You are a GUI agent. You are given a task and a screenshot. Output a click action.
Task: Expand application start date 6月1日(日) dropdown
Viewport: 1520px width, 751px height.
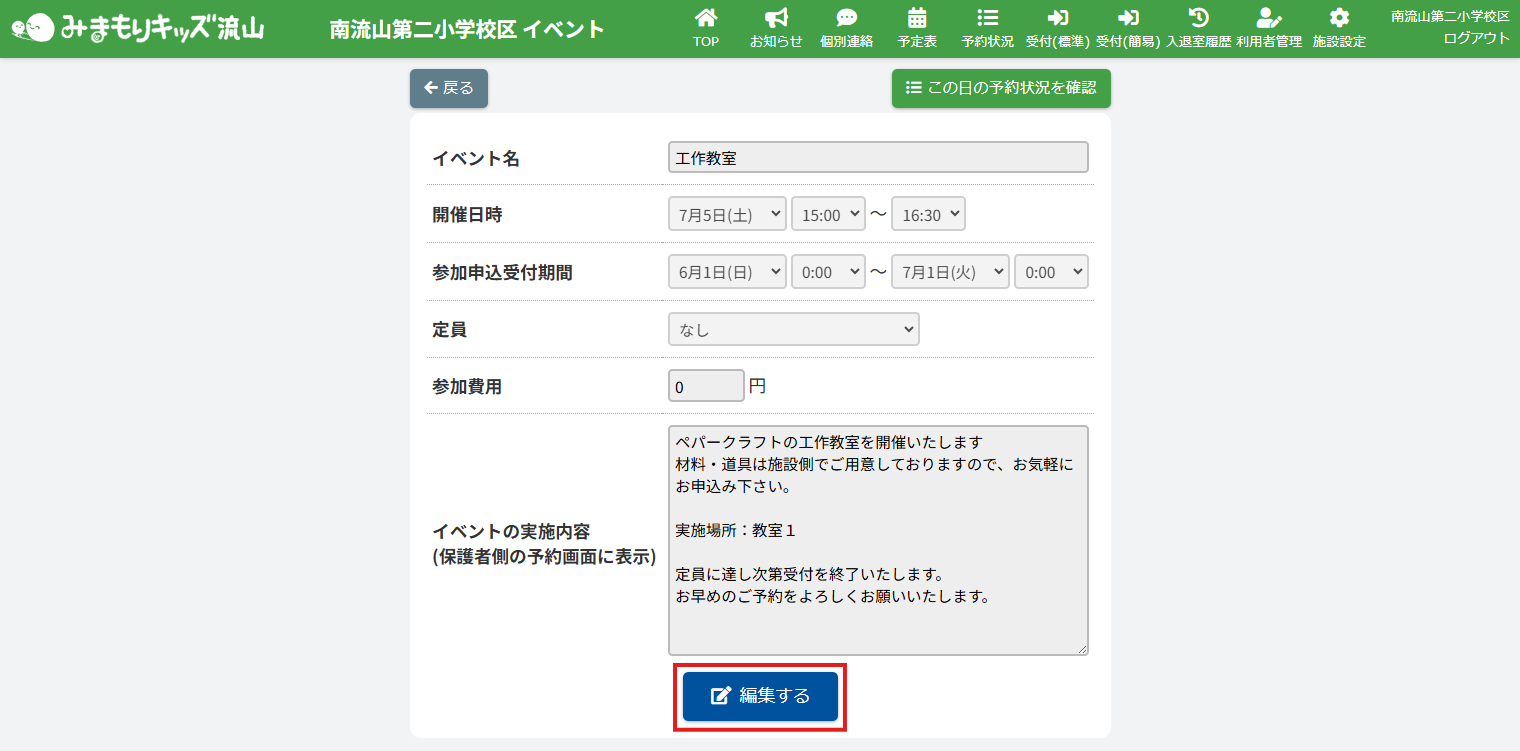click(x=727, y=272)
